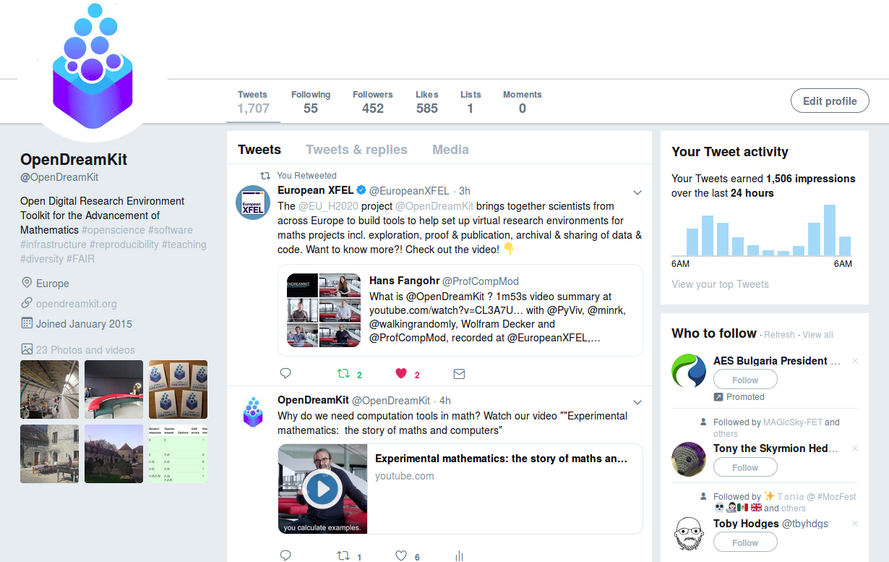Open the European XFEL tweet options chevron

point(637,192)
